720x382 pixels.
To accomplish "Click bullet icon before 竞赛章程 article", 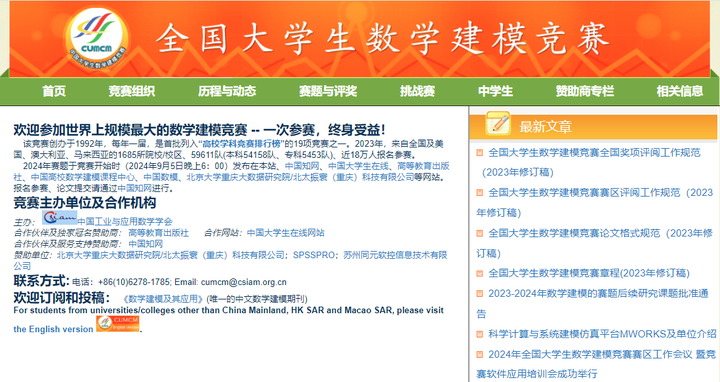I will tap(480, 273).
